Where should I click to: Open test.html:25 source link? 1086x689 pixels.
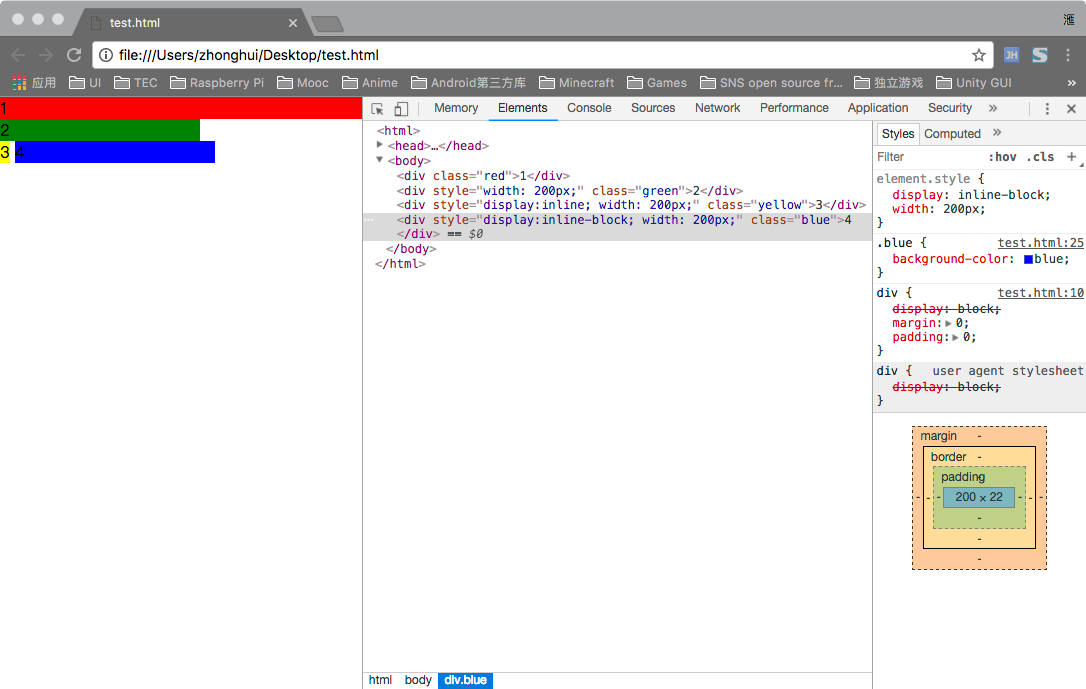point(1041,243)
